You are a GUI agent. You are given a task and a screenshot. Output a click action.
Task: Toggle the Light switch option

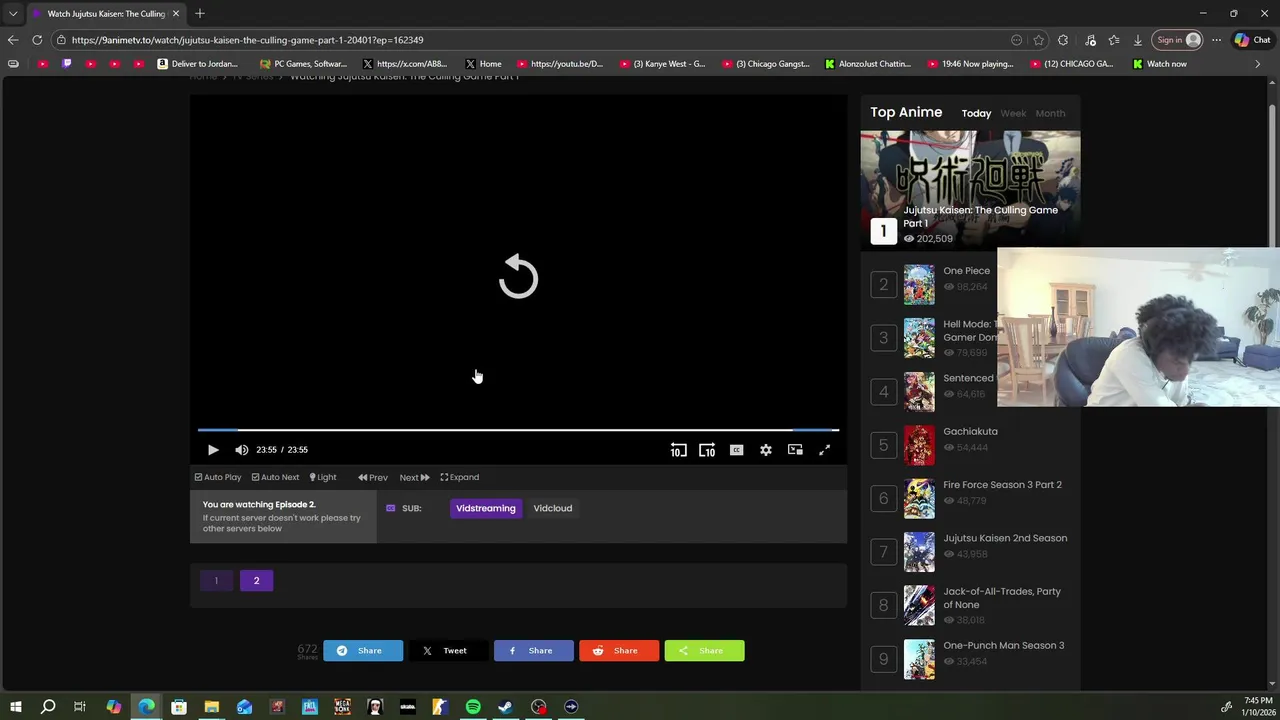point(323,477)
